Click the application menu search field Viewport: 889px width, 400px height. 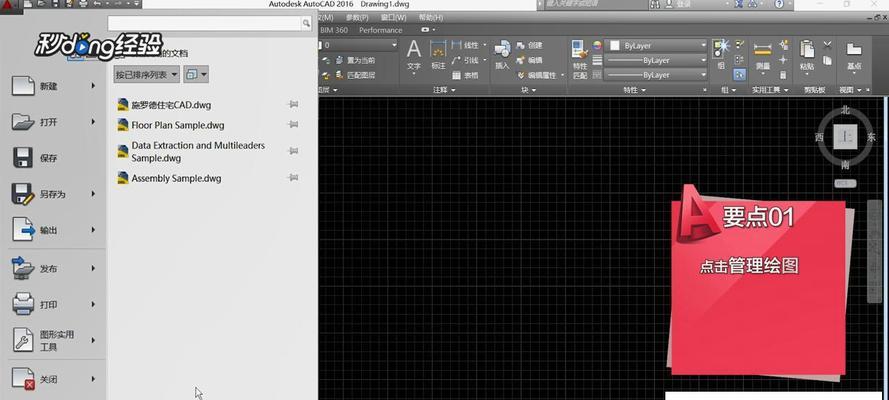click(x=204, y=23)
